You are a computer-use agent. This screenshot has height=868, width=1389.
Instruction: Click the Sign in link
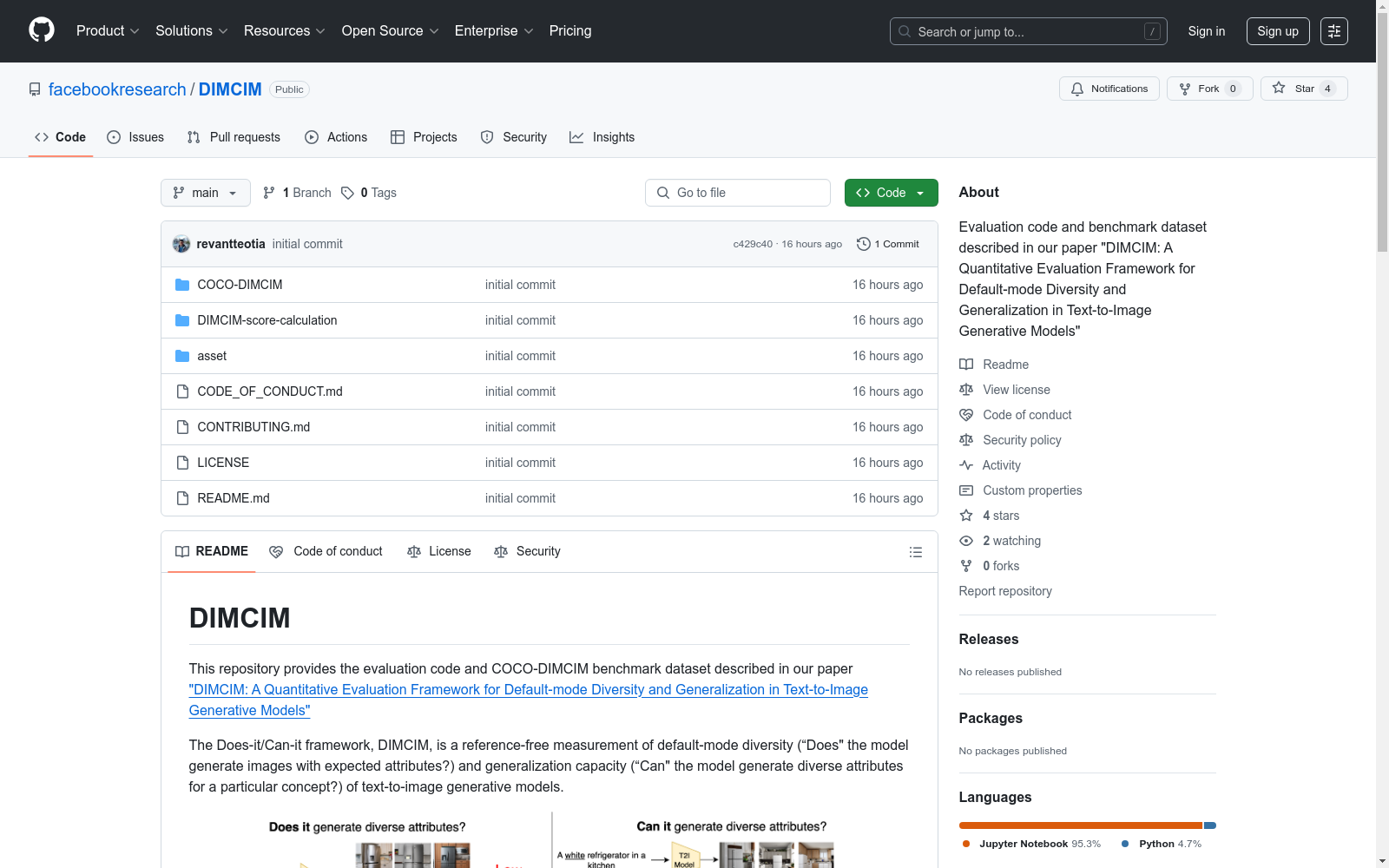[1207, 31]
